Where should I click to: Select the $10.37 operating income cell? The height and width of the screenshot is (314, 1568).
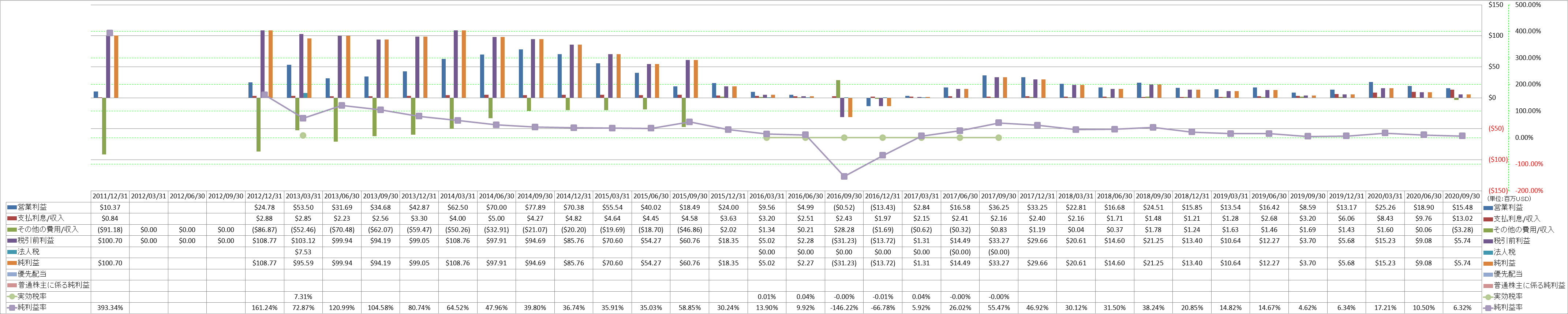point(110,208)
